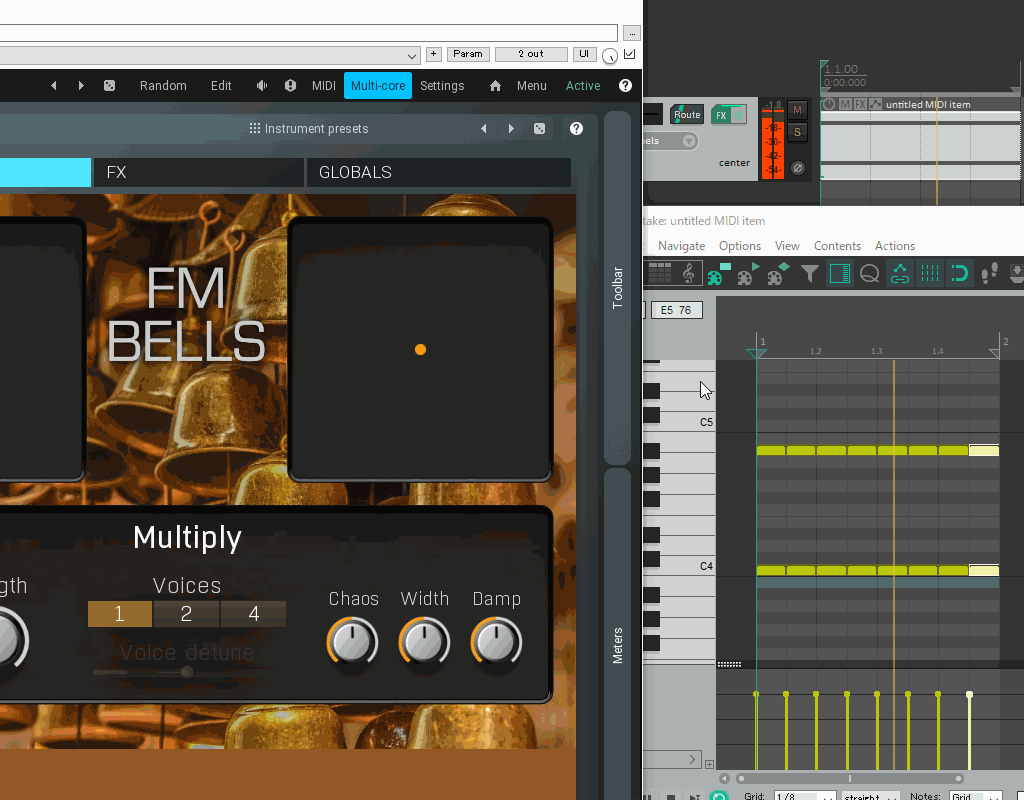Image resolution: width=1024 pixels, height=800 pixels.
Task: Adjust the Chaos knob
Action: coord(353,643)
